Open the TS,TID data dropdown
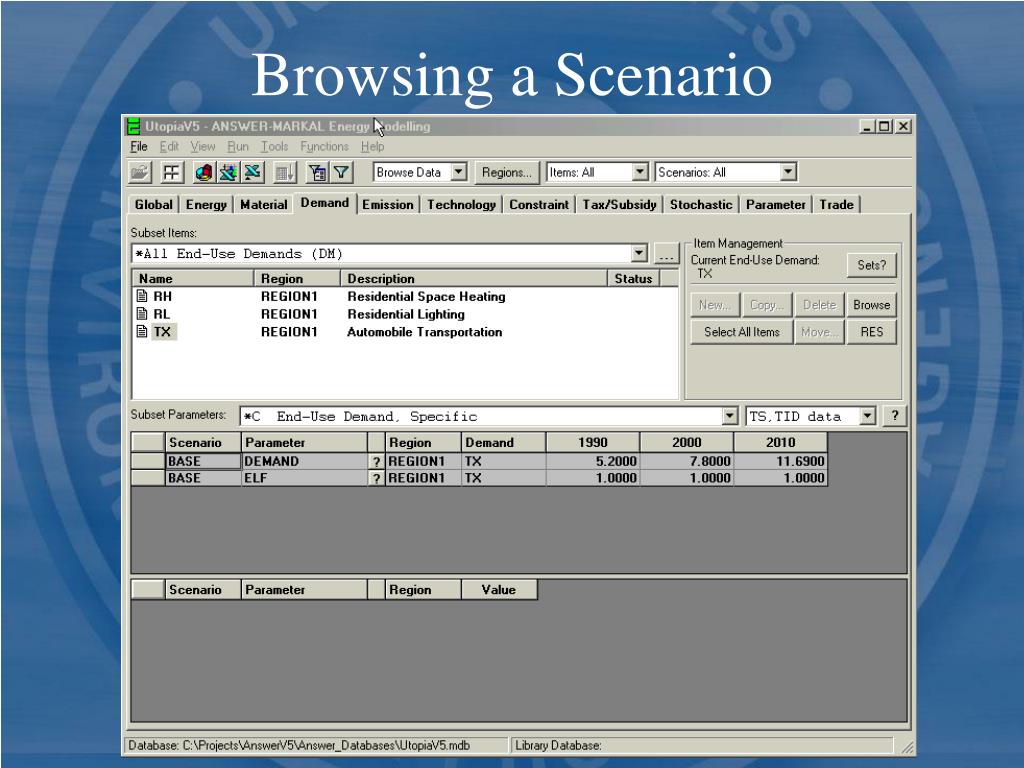This screenshot has width=1024, height=768. [x=867, y=416]
